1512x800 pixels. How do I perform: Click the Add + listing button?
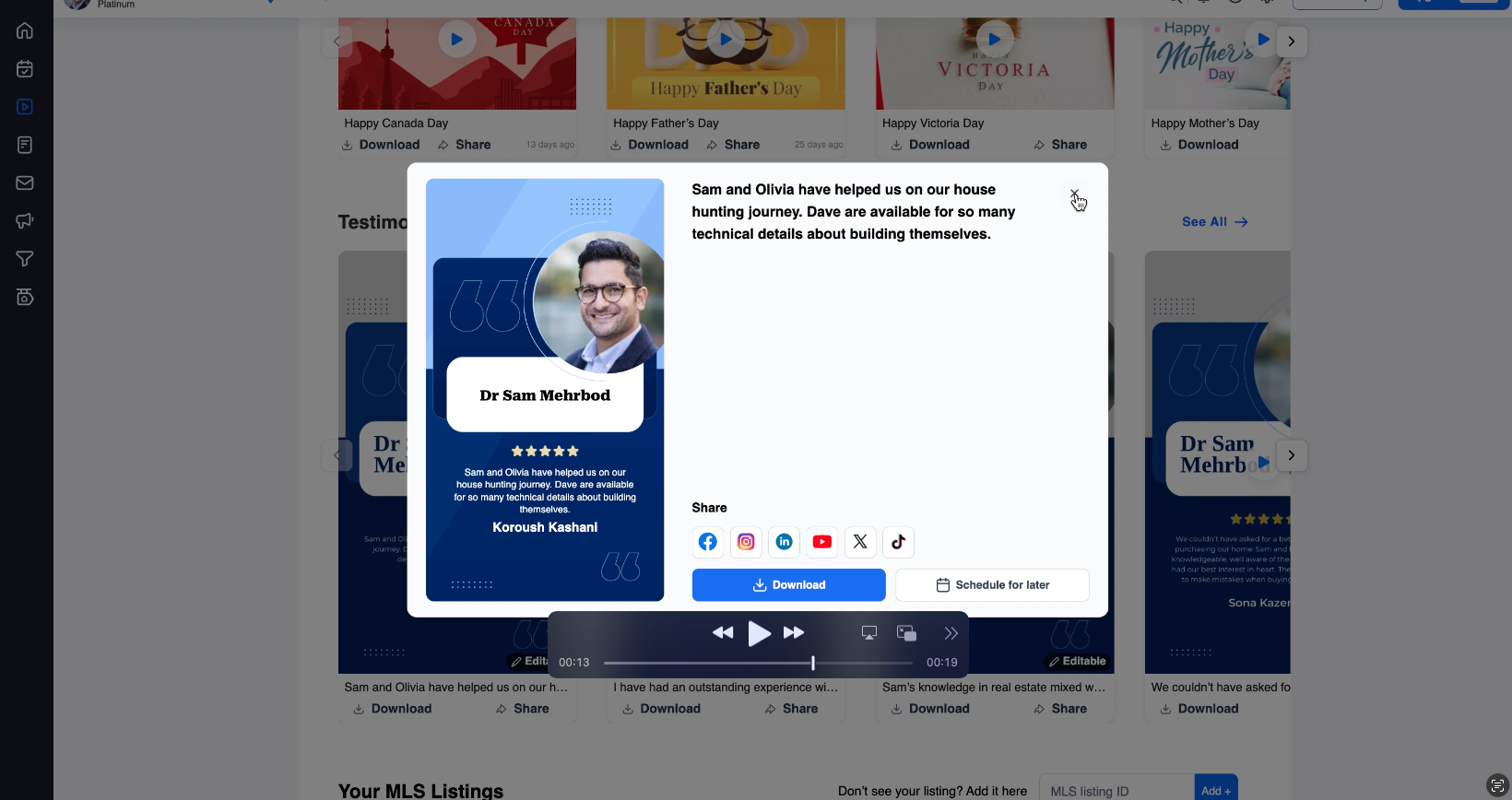coord(1216,791)
